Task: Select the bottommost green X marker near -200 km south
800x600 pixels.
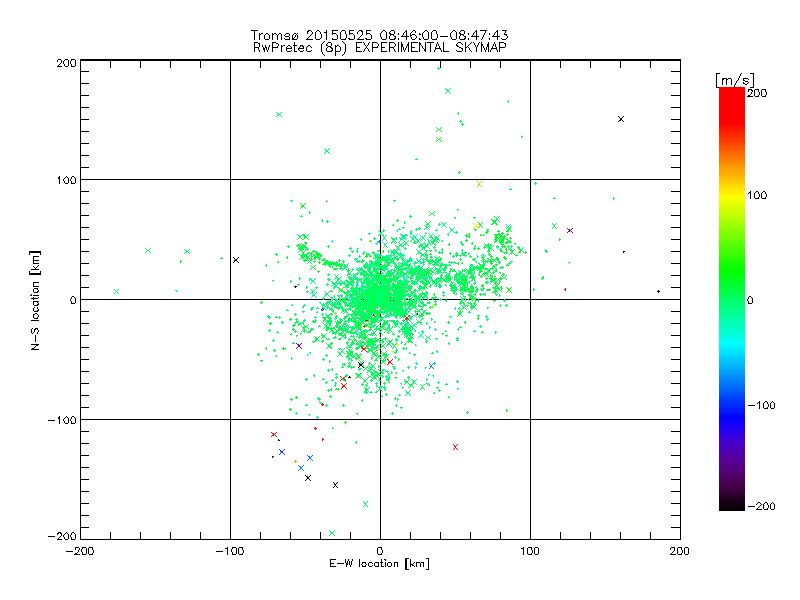Action: point(332,533)
